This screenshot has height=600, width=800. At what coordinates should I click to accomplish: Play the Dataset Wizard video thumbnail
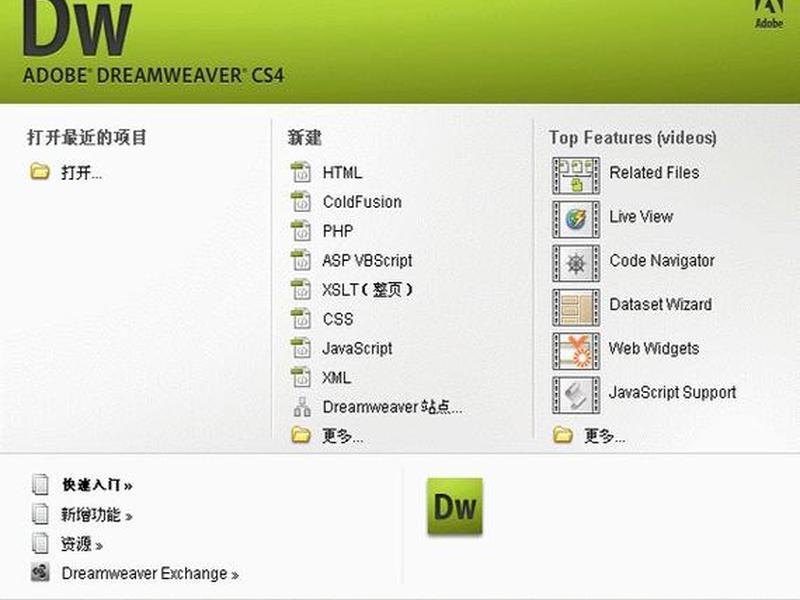(576, 308)
